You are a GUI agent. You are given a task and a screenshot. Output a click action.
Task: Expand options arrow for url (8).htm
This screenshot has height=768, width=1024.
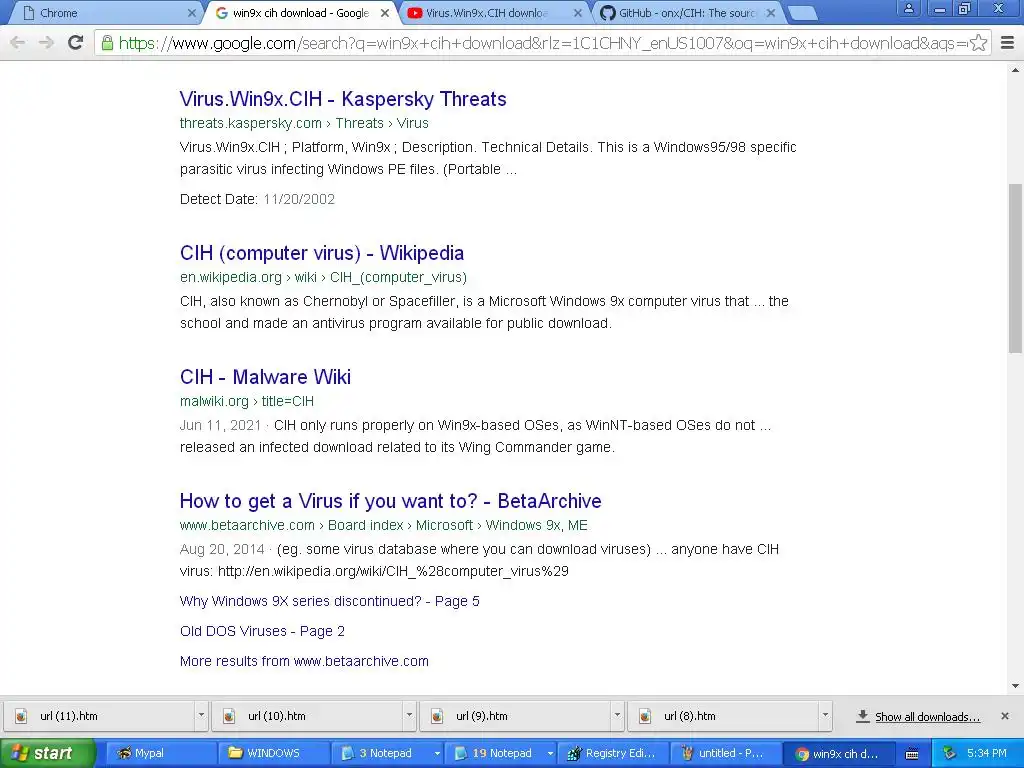[x=825, y=716]
